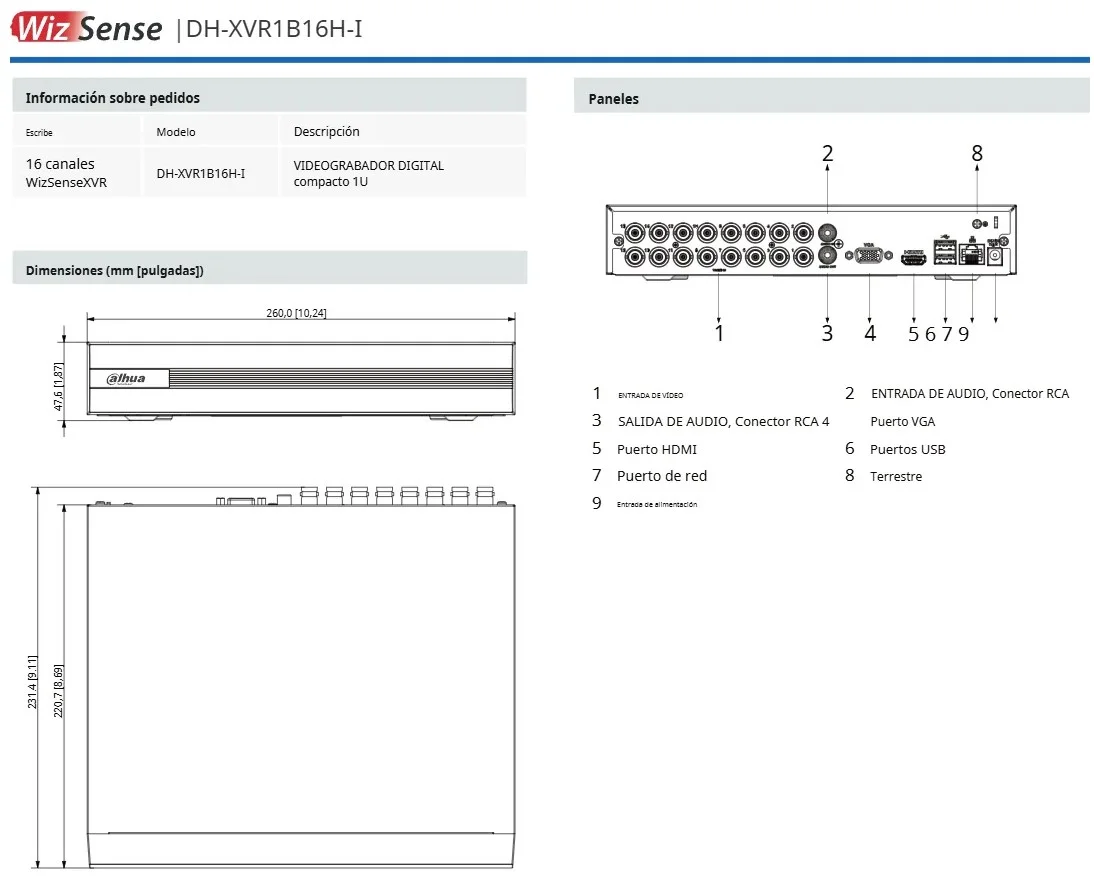Click the 'Puerto de red' legend entry
The height and width of the screenshot is (884, 1094).
pyautogui.click(x=661, y=476)
